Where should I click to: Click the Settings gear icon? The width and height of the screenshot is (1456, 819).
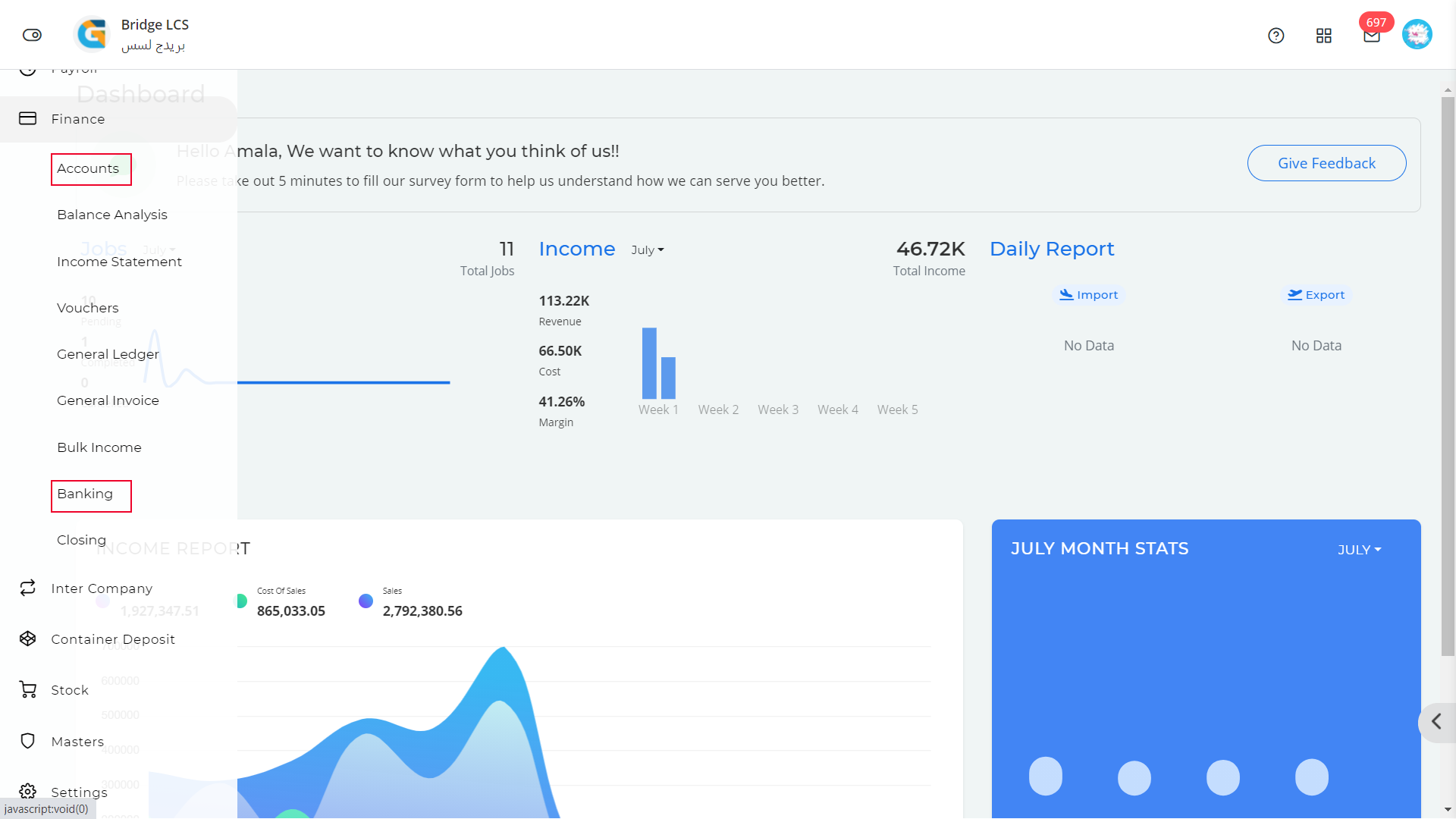click(x=28, y=791)
